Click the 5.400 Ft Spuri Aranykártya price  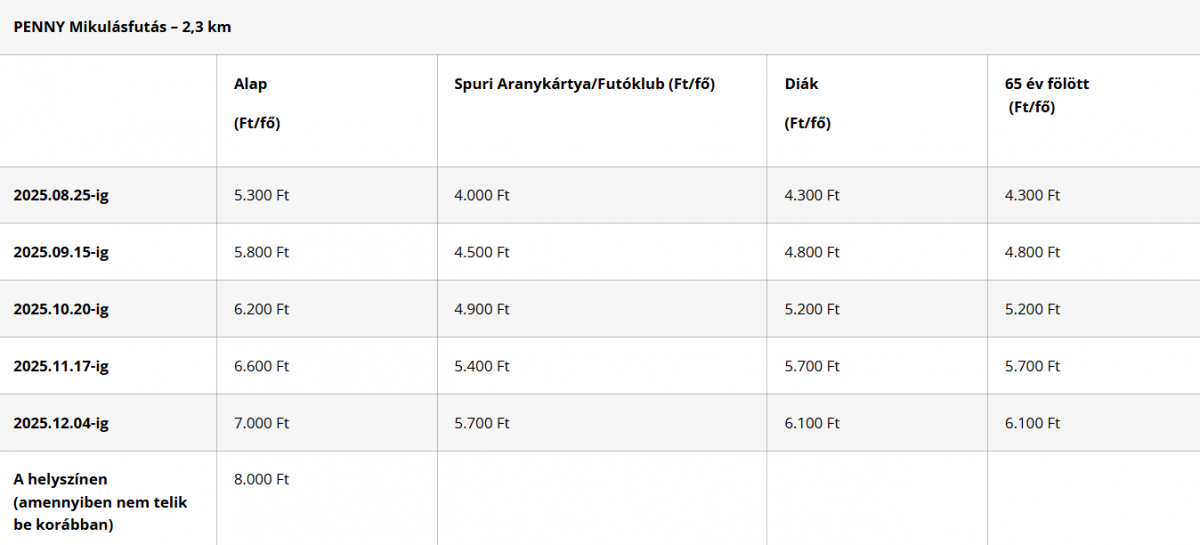click(x=482, y=366)
